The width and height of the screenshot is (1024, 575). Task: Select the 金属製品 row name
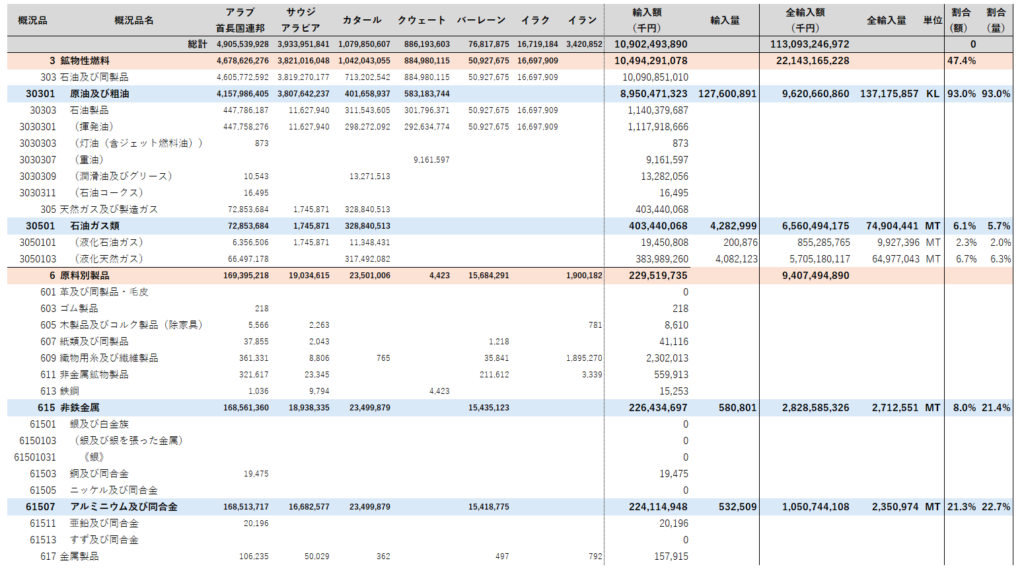(x=79, y=556)
